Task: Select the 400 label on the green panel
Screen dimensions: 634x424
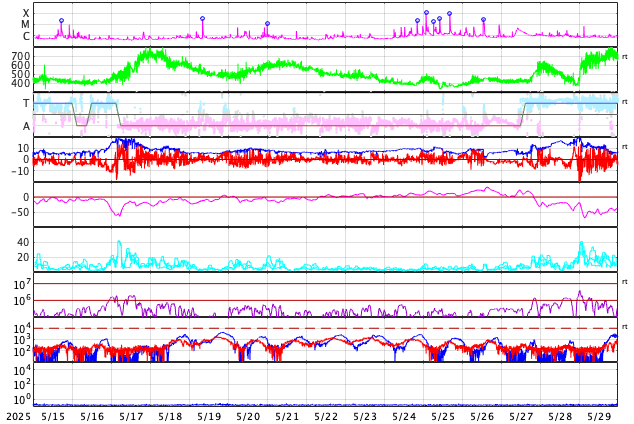Action: [21, 83]
